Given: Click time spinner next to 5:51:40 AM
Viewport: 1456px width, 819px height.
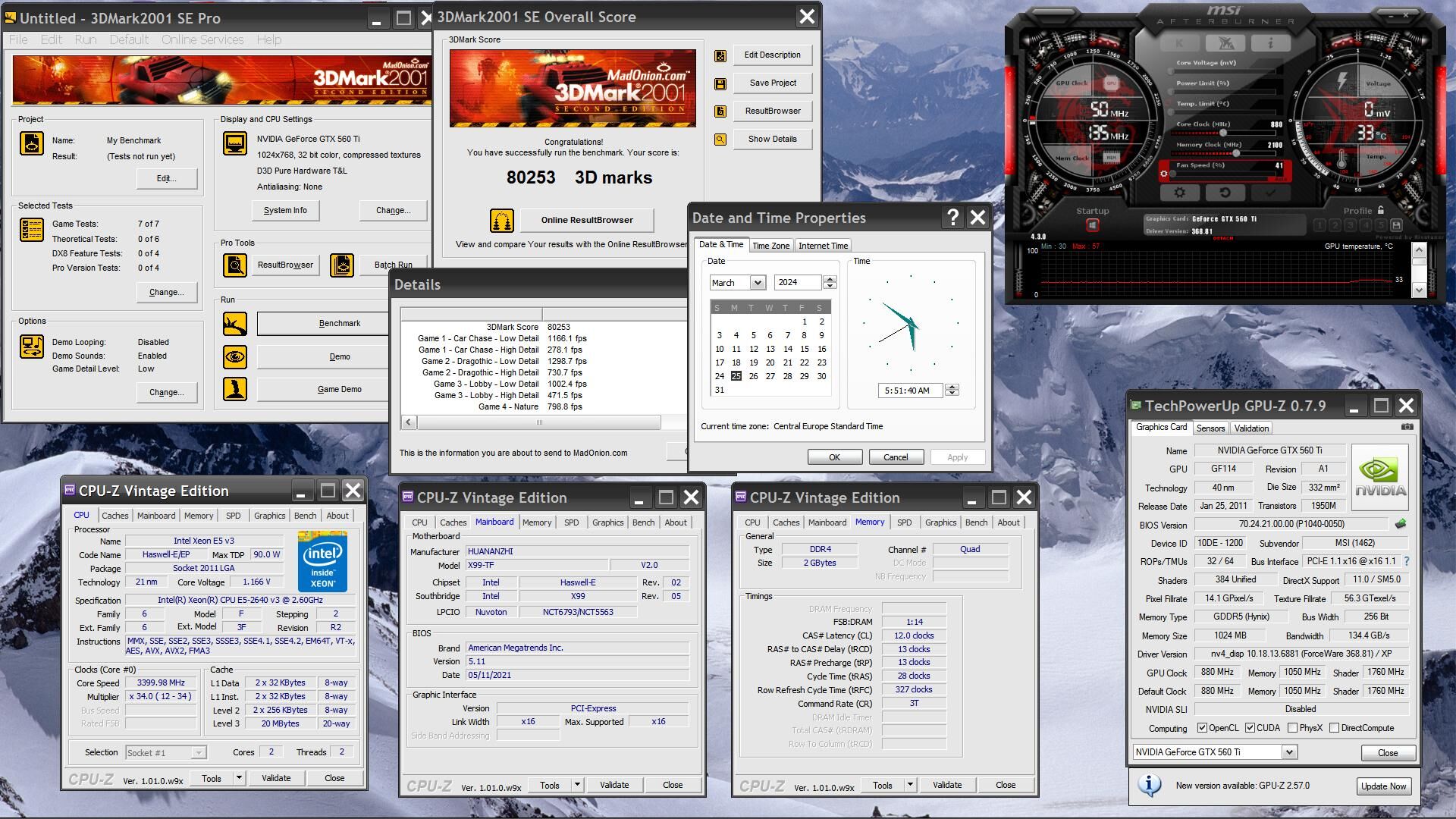Looking at the screenshot, I should coord(952,391).
